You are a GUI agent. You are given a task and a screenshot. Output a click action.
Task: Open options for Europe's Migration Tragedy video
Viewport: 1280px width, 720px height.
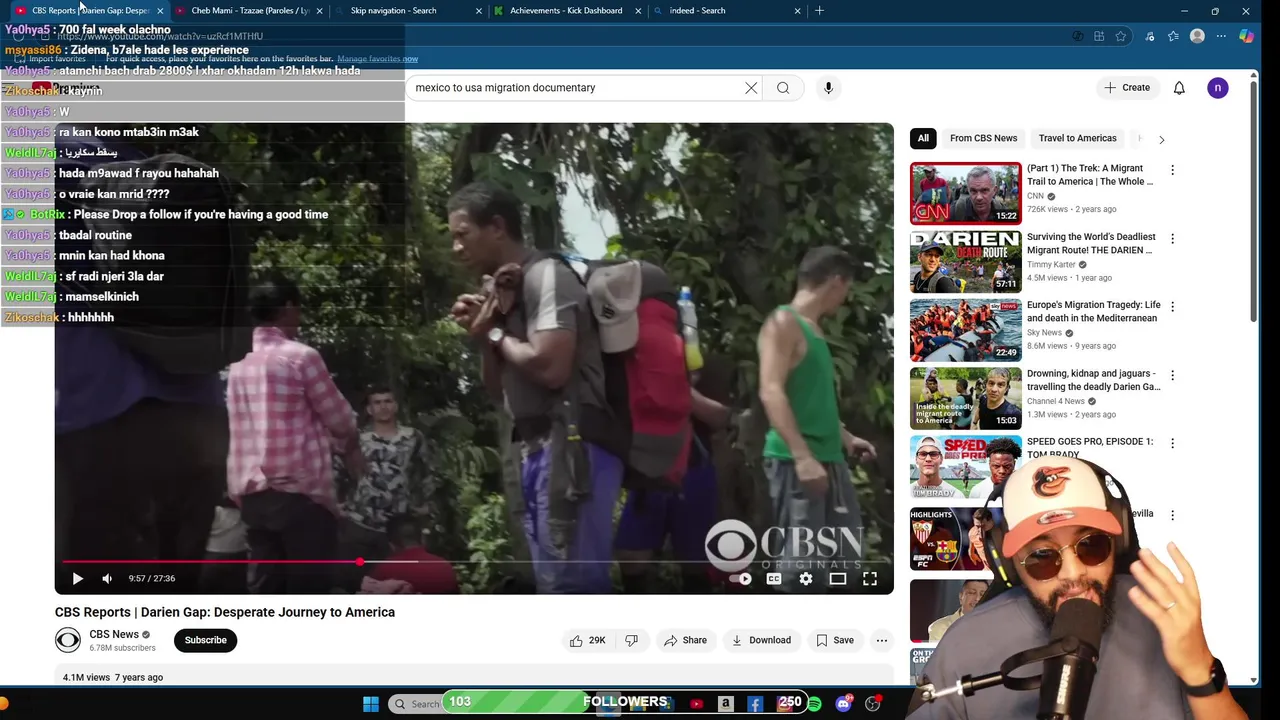click(x=1172, y=307)
